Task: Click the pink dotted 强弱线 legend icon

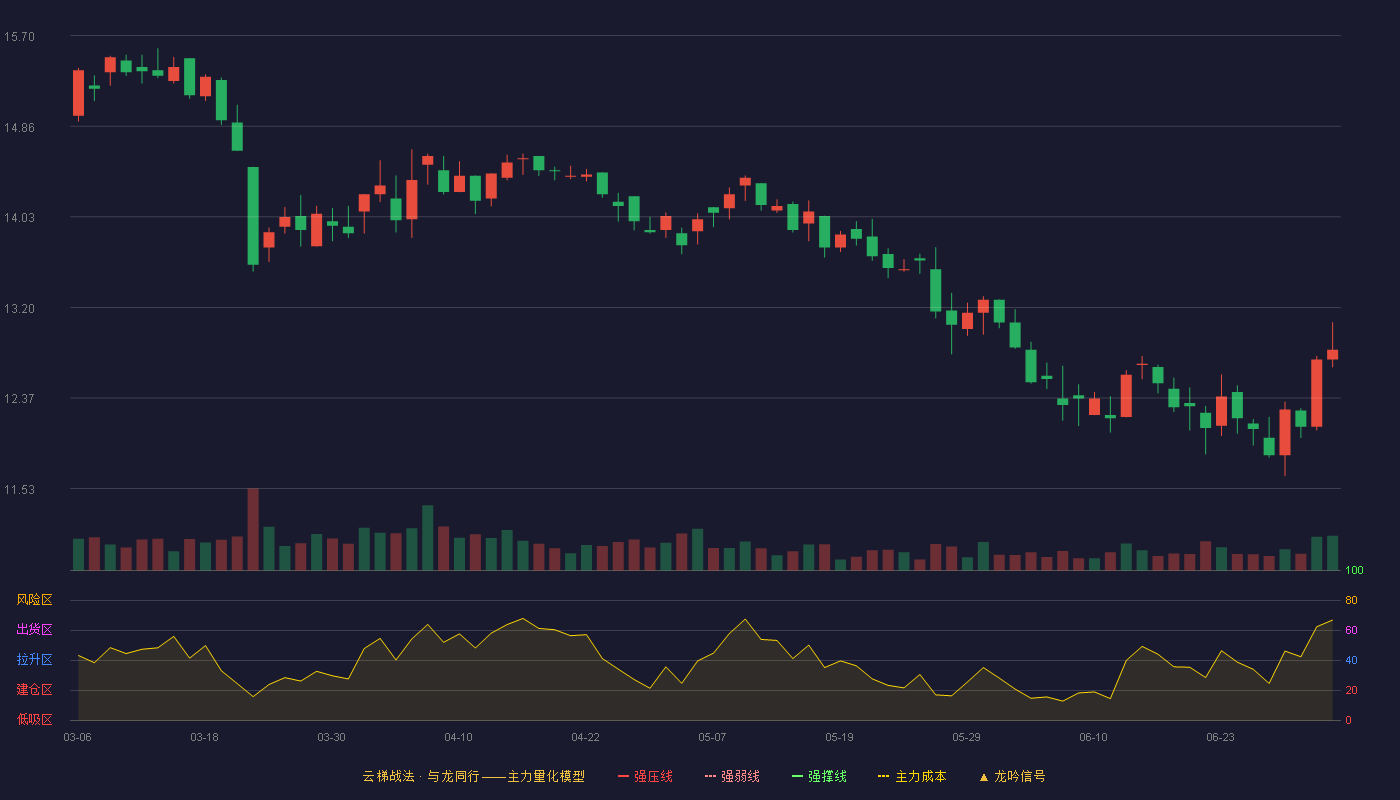Action: tap(710, 776)
